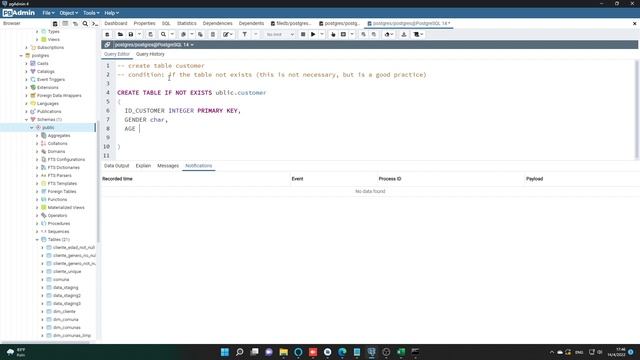640x360 pixels.
Task: Switch to the Statistics tab
Action: click(187, 24)
